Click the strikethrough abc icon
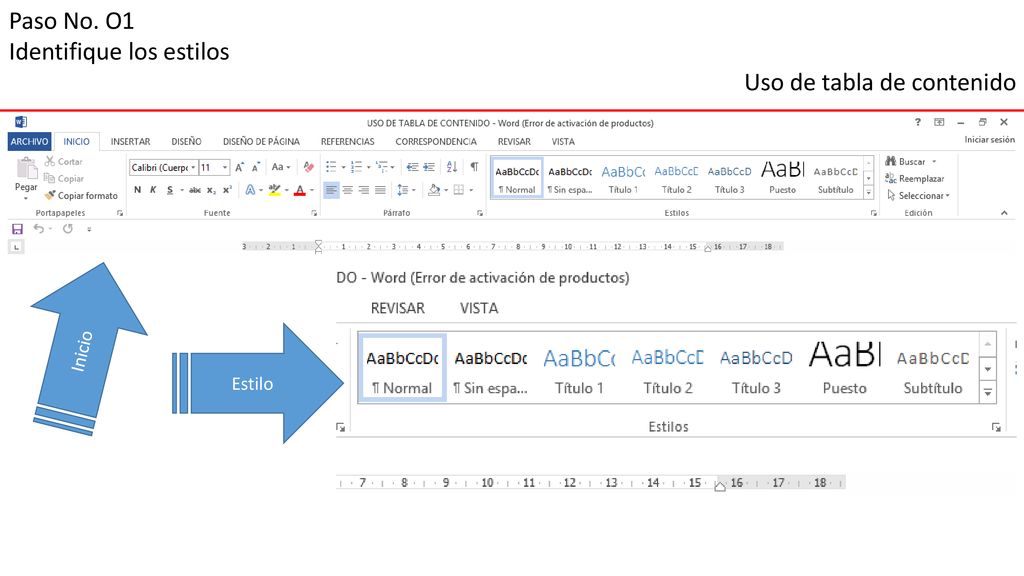This screenshot has height=576, width=1024. pyautogui.click(x=195, y=190)
